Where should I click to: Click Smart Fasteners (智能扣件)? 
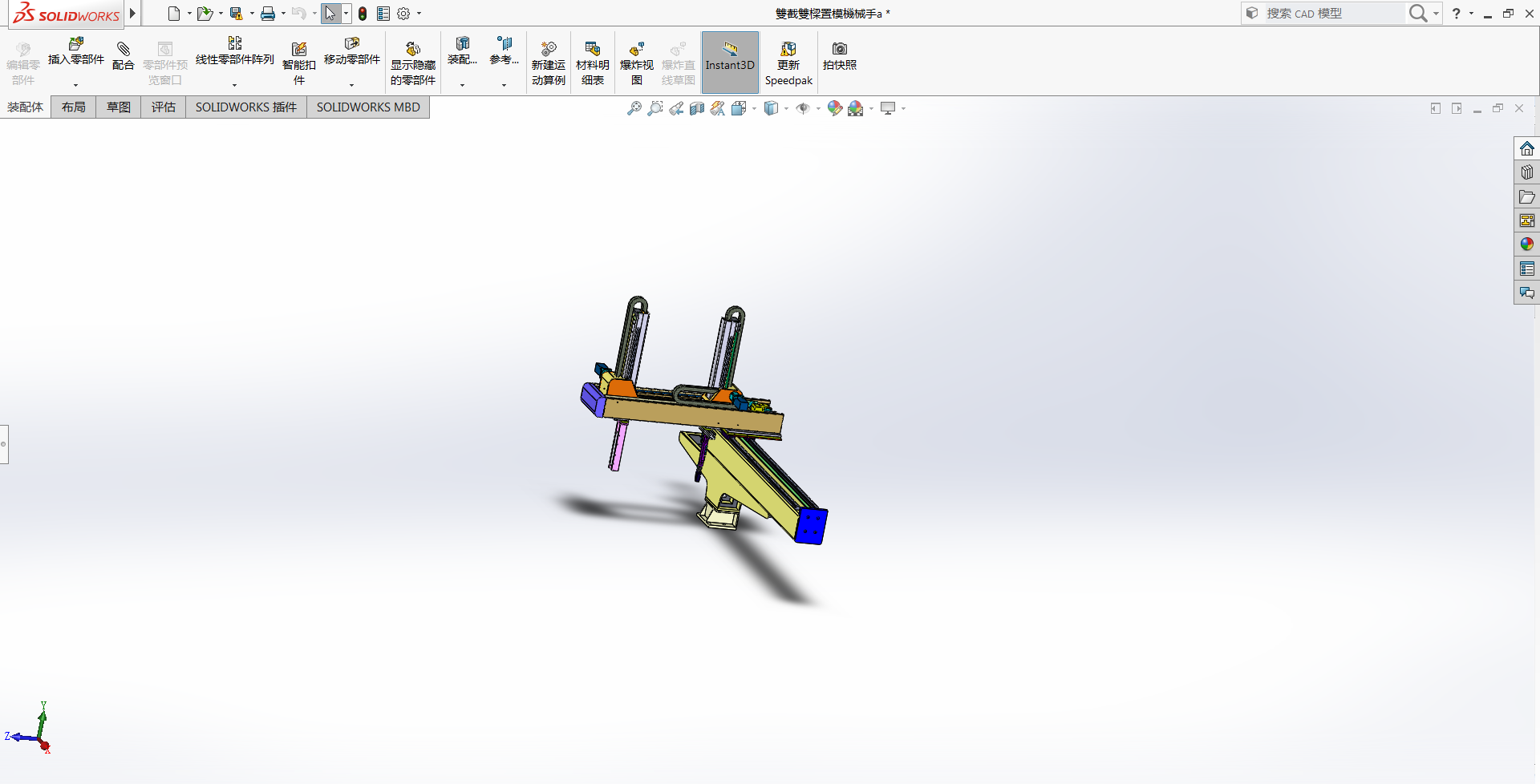pos(299,63)
